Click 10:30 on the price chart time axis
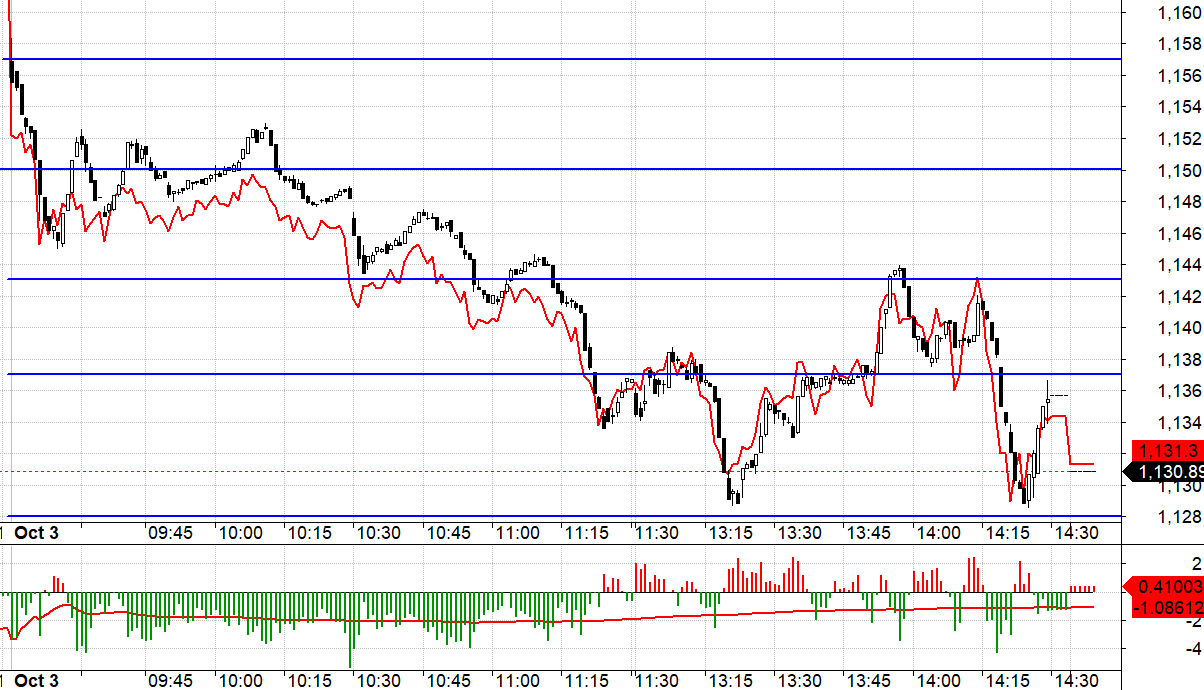The width and height of the screenshot is (1204, 690). pyautogui.click(x=379, y=533)
